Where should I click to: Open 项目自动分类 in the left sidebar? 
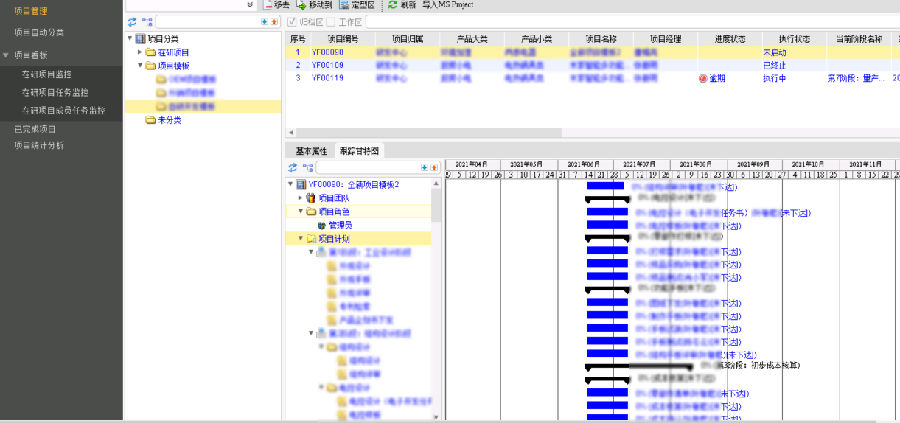[38, 33]
